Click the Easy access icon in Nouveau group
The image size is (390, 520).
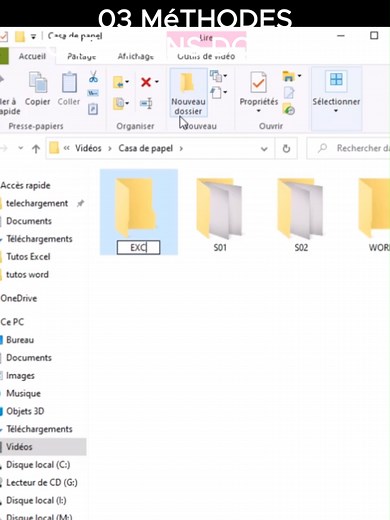pyautogui.click(x=216, y=92)
